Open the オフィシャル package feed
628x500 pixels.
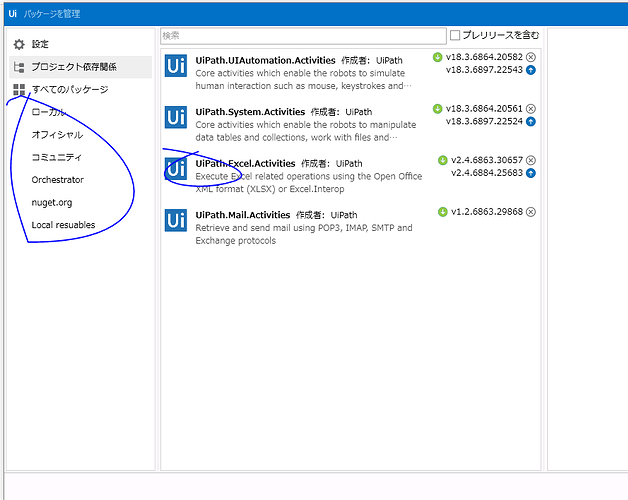[57, 135]
